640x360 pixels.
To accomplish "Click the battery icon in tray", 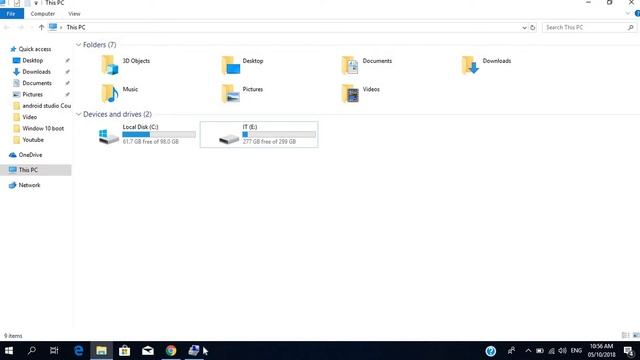I will point(540,351).
